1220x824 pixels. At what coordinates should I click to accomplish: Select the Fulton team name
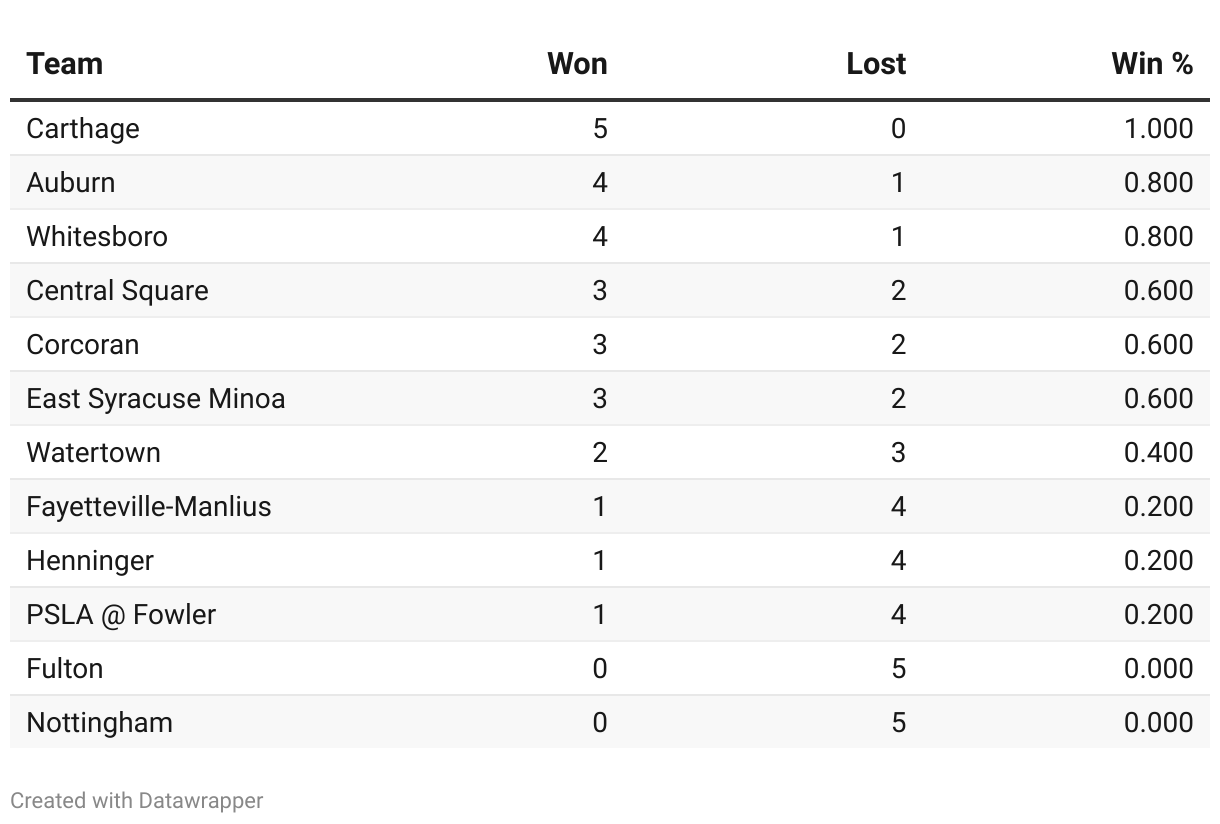65,669
